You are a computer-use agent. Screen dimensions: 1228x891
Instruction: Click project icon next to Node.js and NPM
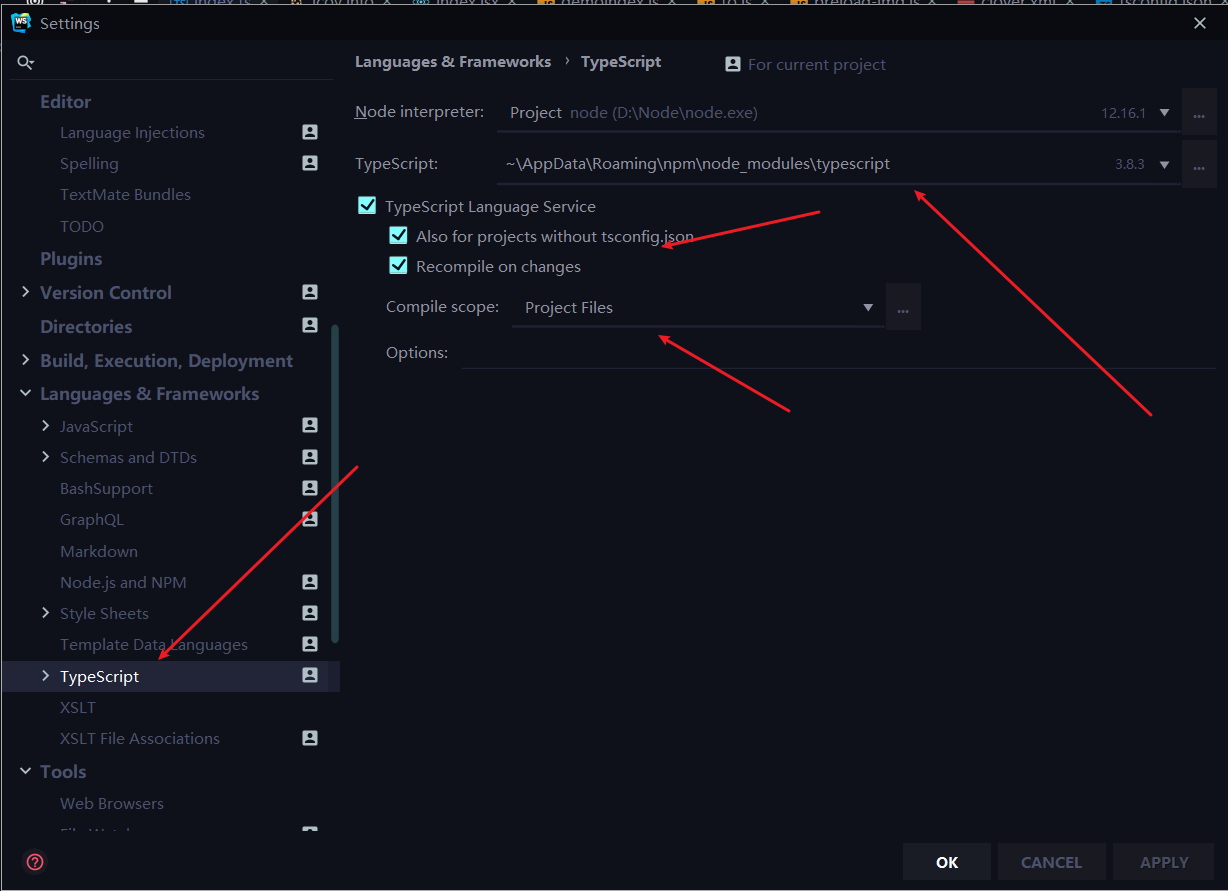point(310,582)
